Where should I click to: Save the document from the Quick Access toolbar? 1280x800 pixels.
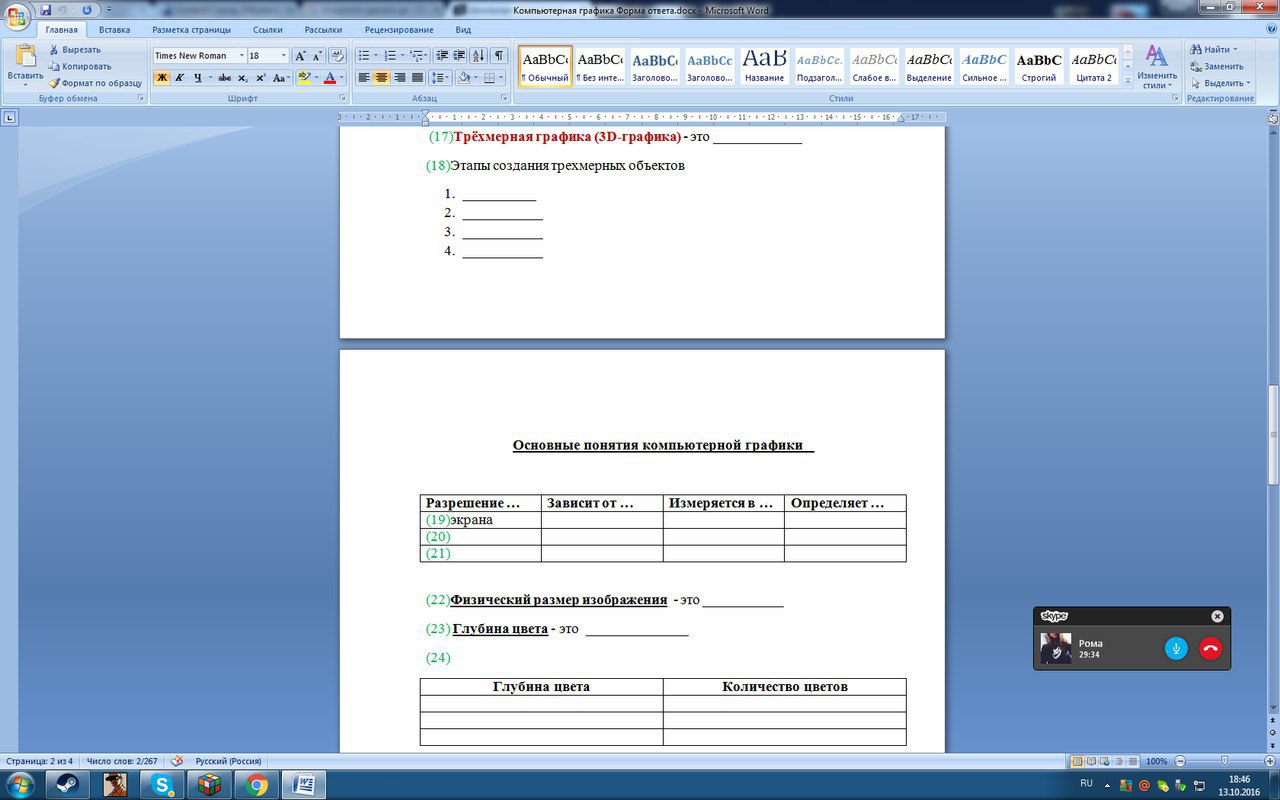46,10
